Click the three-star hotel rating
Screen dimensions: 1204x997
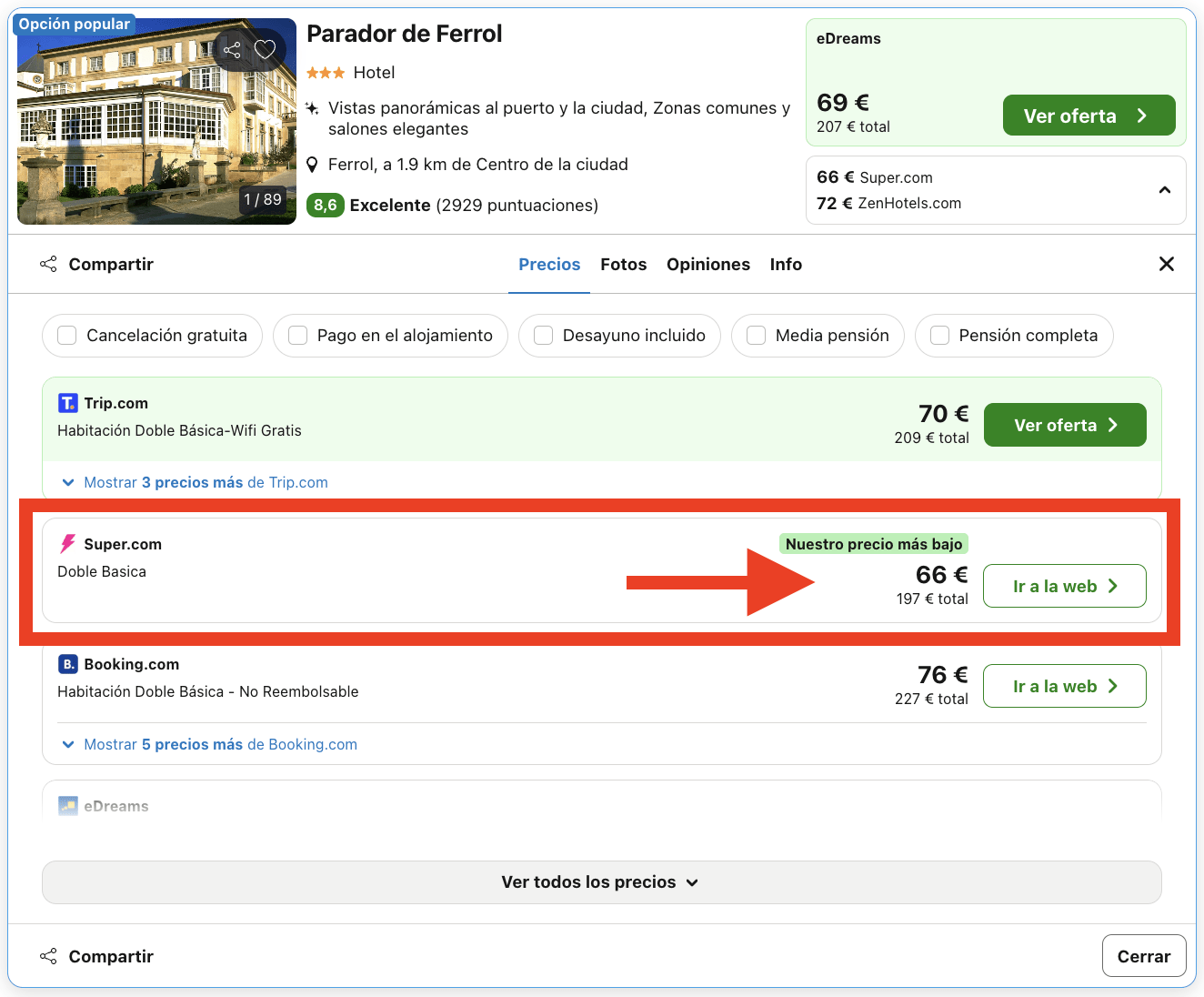click(x=326, y=73)
